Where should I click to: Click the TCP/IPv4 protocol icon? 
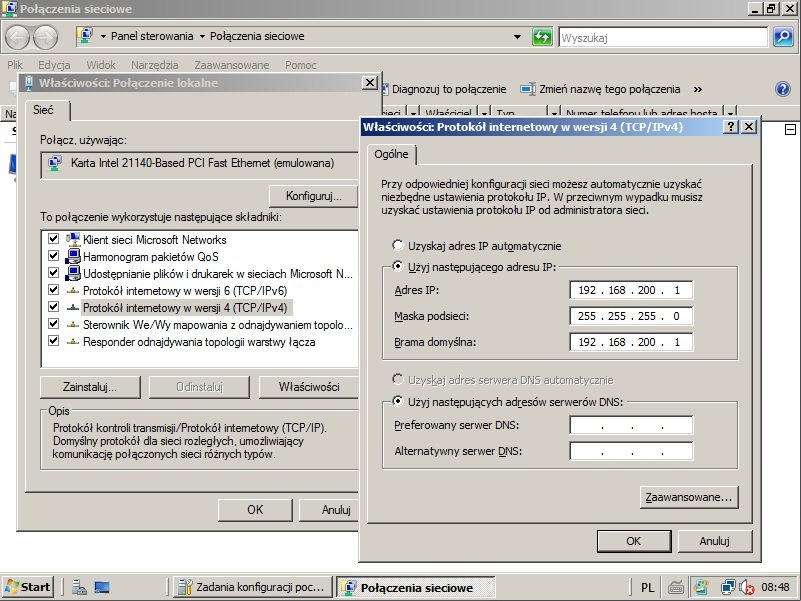73,308
